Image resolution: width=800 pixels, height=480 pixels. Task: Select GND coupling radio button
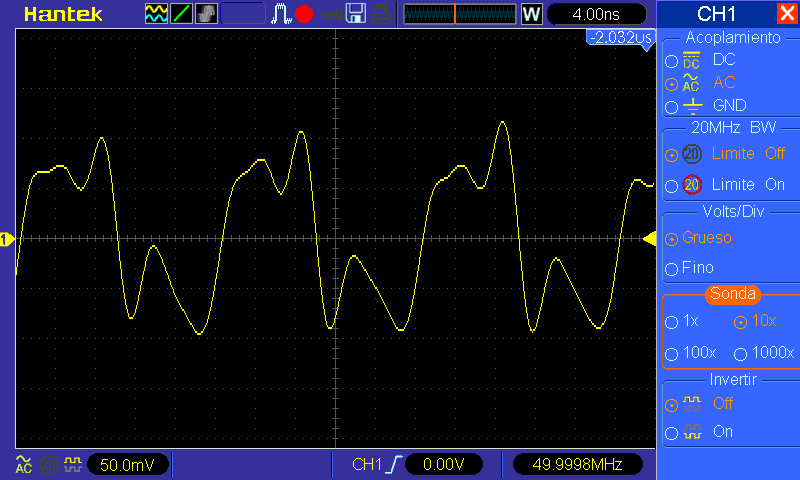(x=671, y=107)
